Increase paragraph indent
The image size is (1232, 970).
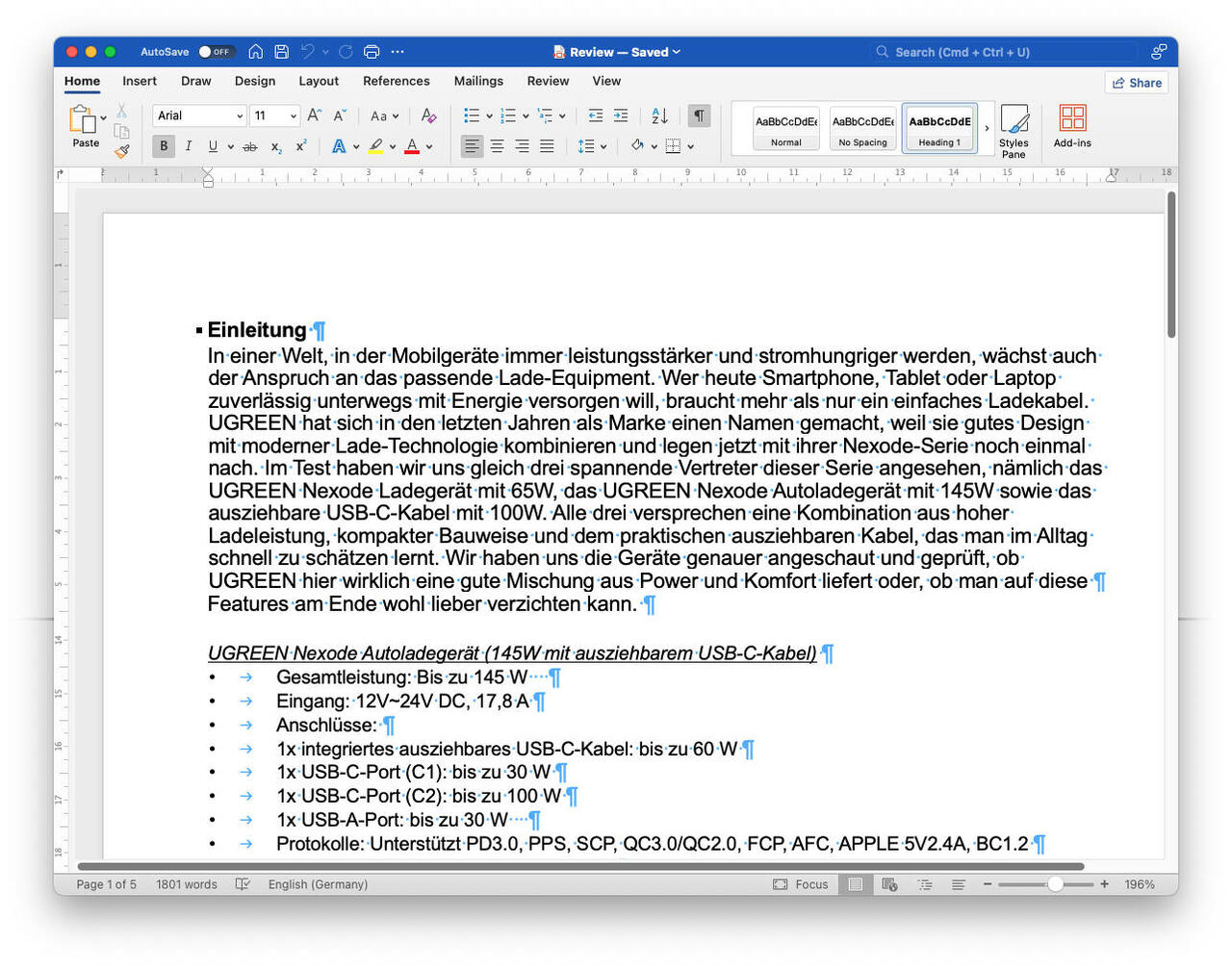(x=621, y=115)
